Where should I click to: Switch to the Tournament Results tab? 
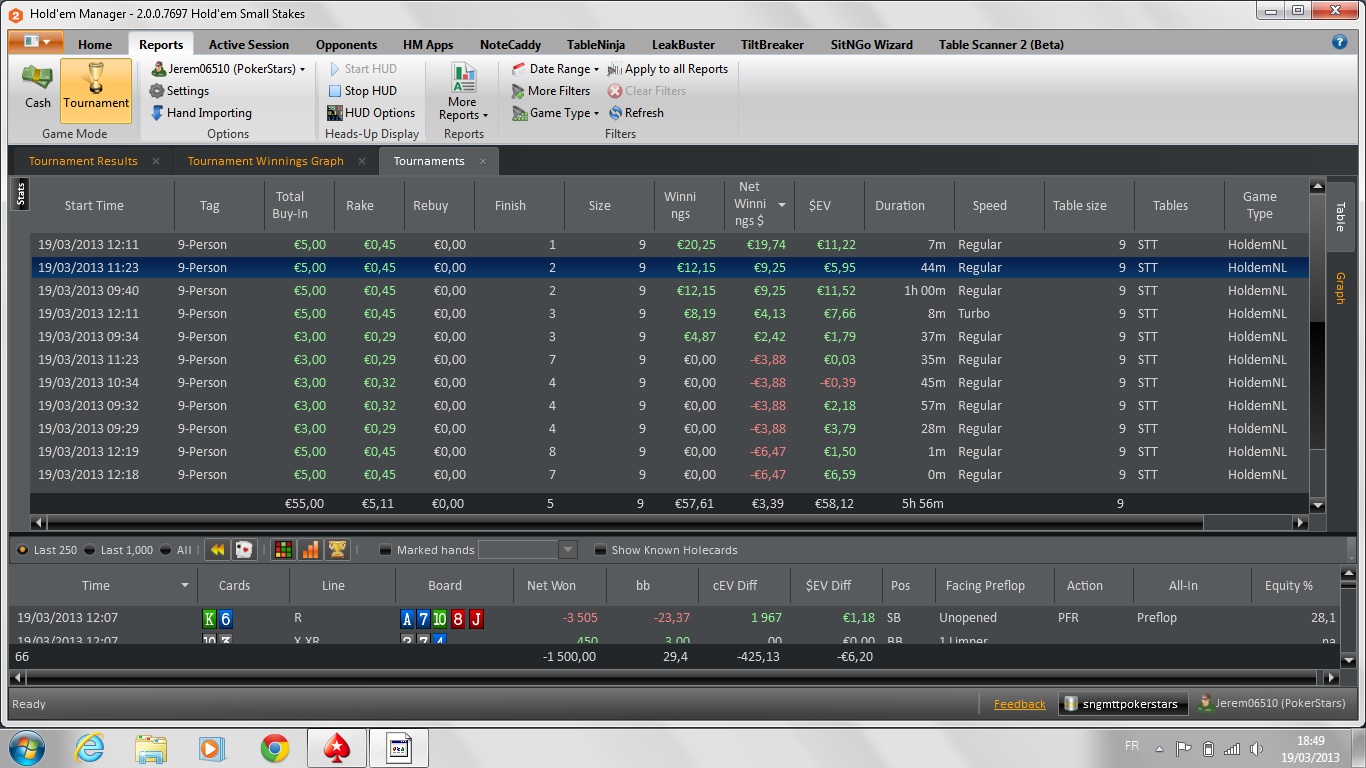[x=83, y=161]
